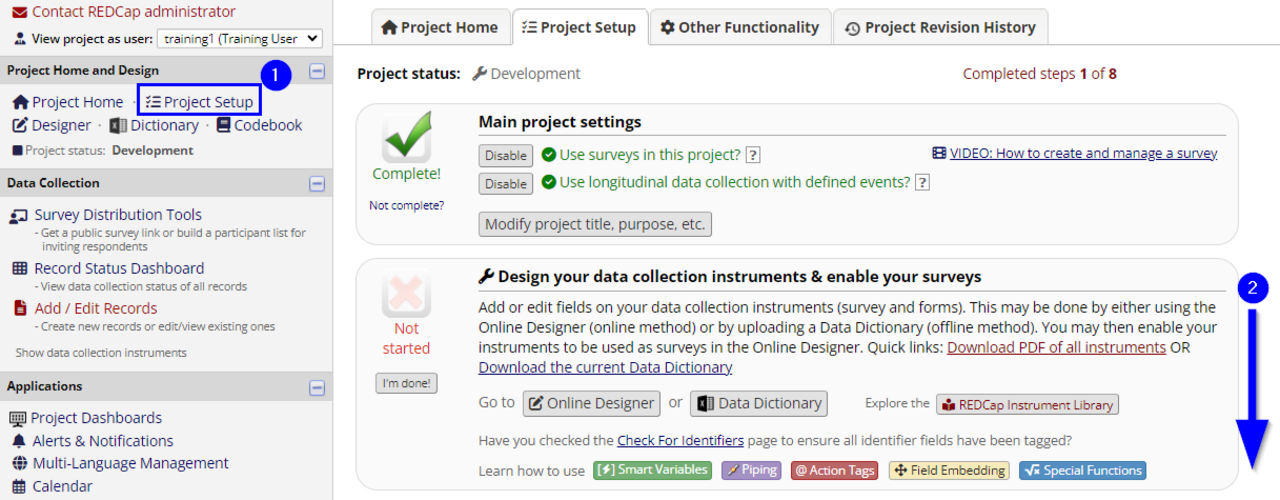Open the Designer pencil icon link
The image size is (1280, 500).
click(x=20, y=126)
